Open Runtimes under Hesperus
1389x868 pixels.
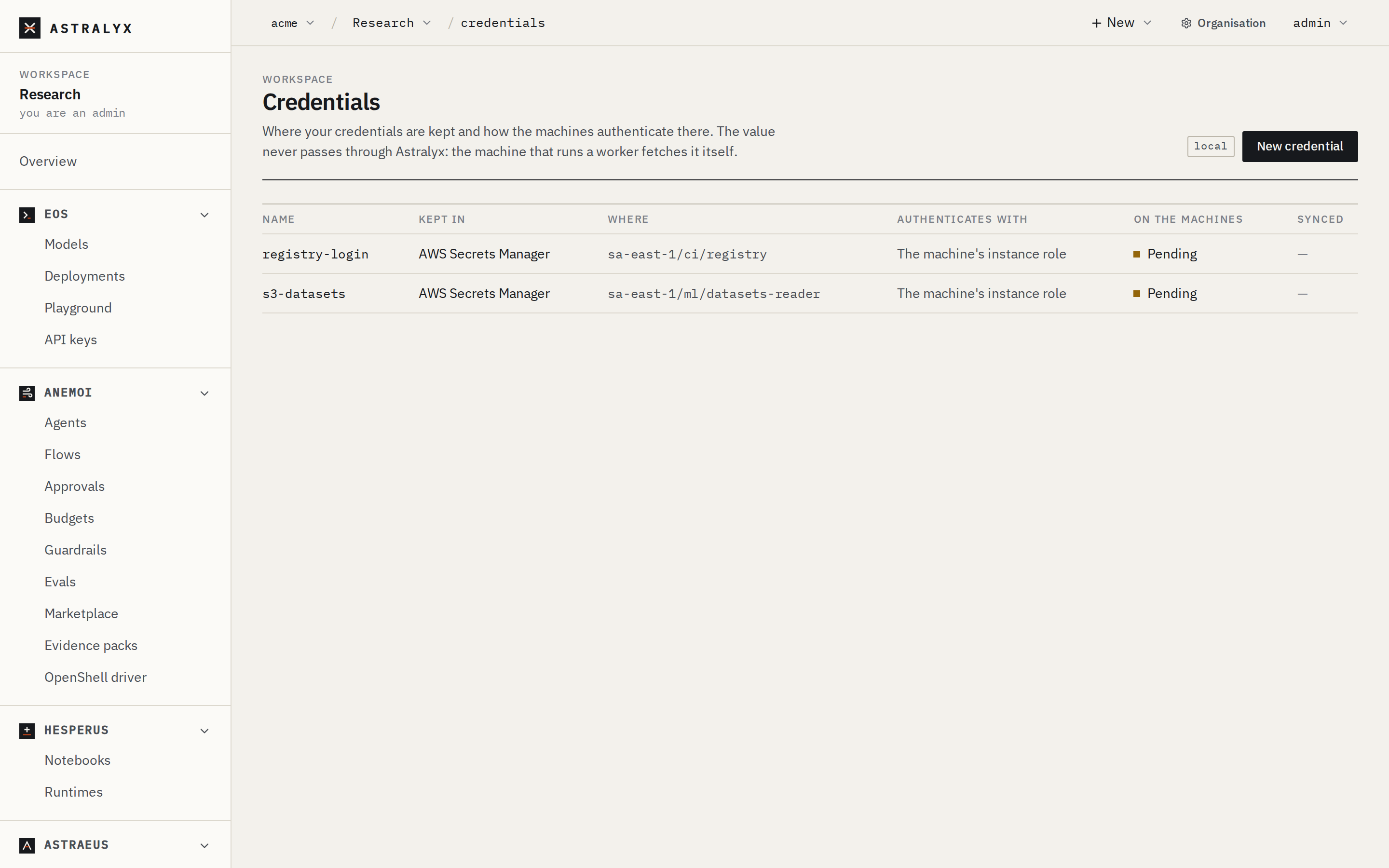click(73, 792)
